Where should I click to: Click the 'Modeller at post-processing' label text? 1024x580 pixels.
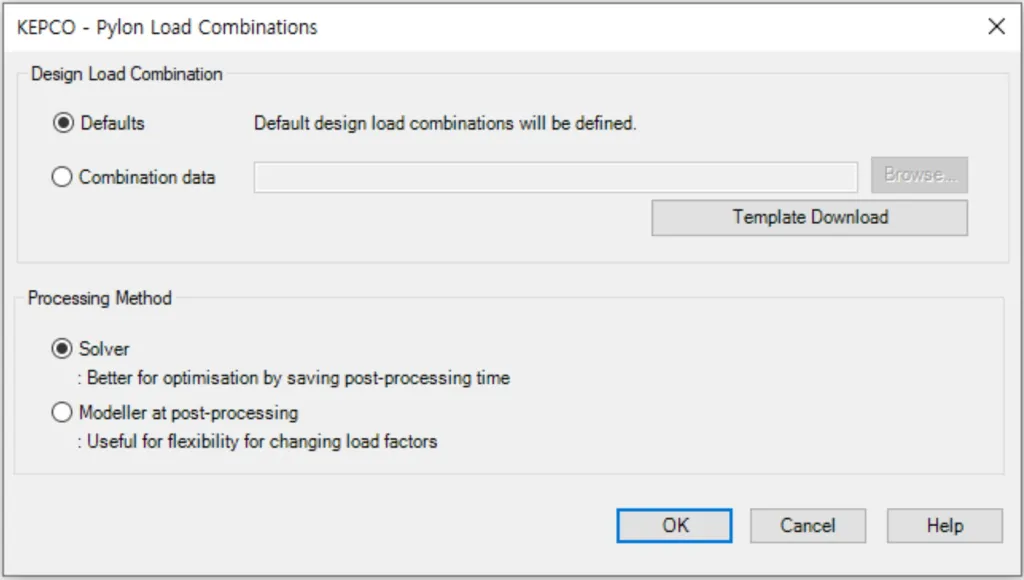[x=188, y=412]
